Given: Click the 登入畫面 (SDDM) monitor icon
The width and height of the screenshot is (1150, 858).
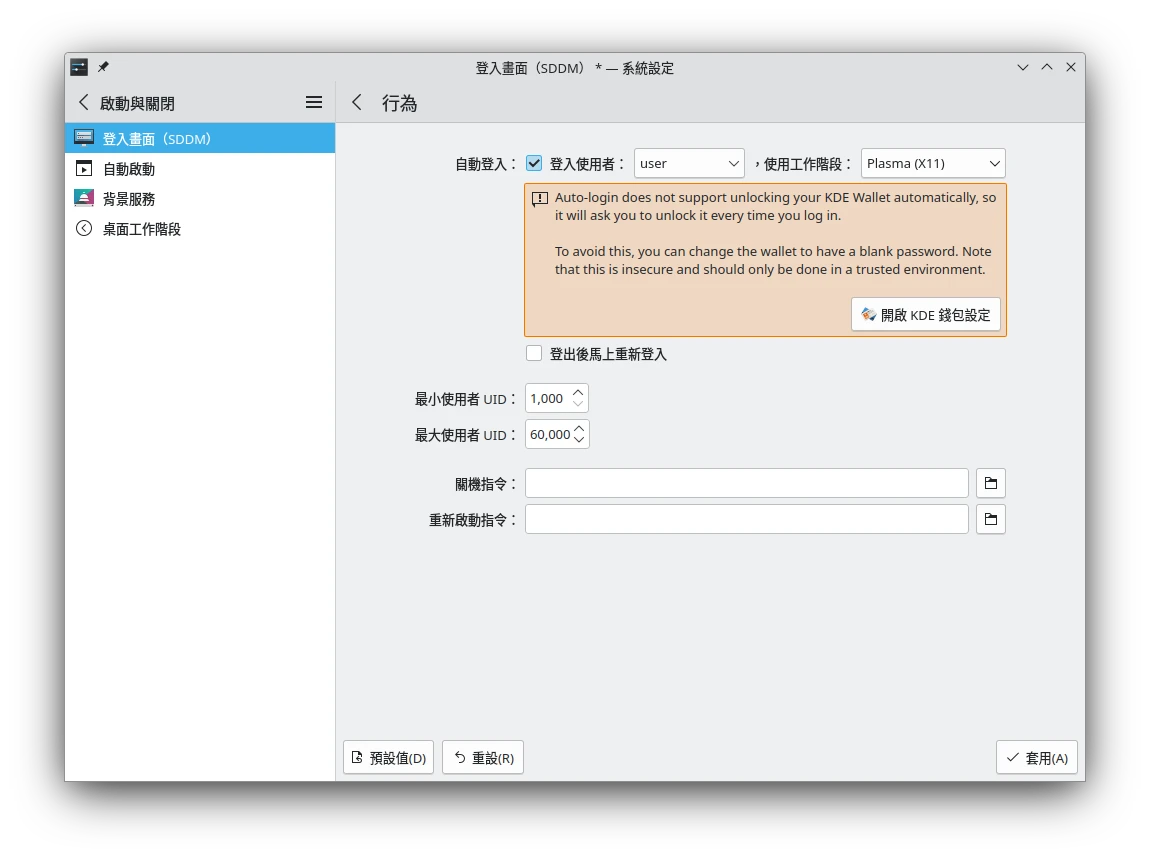Looking at the screenshot, I should click(84, 137).
